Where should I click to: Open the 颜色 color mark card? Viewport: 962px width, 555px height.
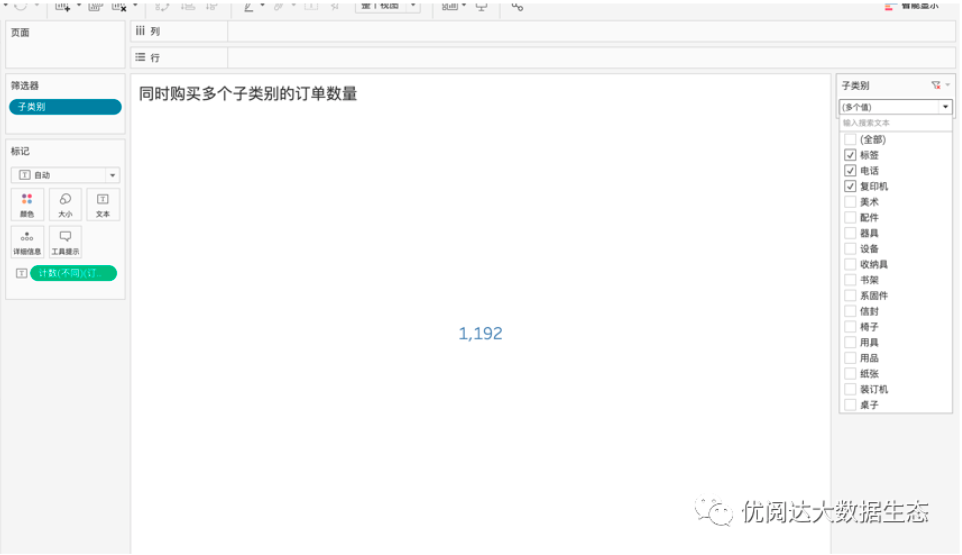click(x=27, y=204)
